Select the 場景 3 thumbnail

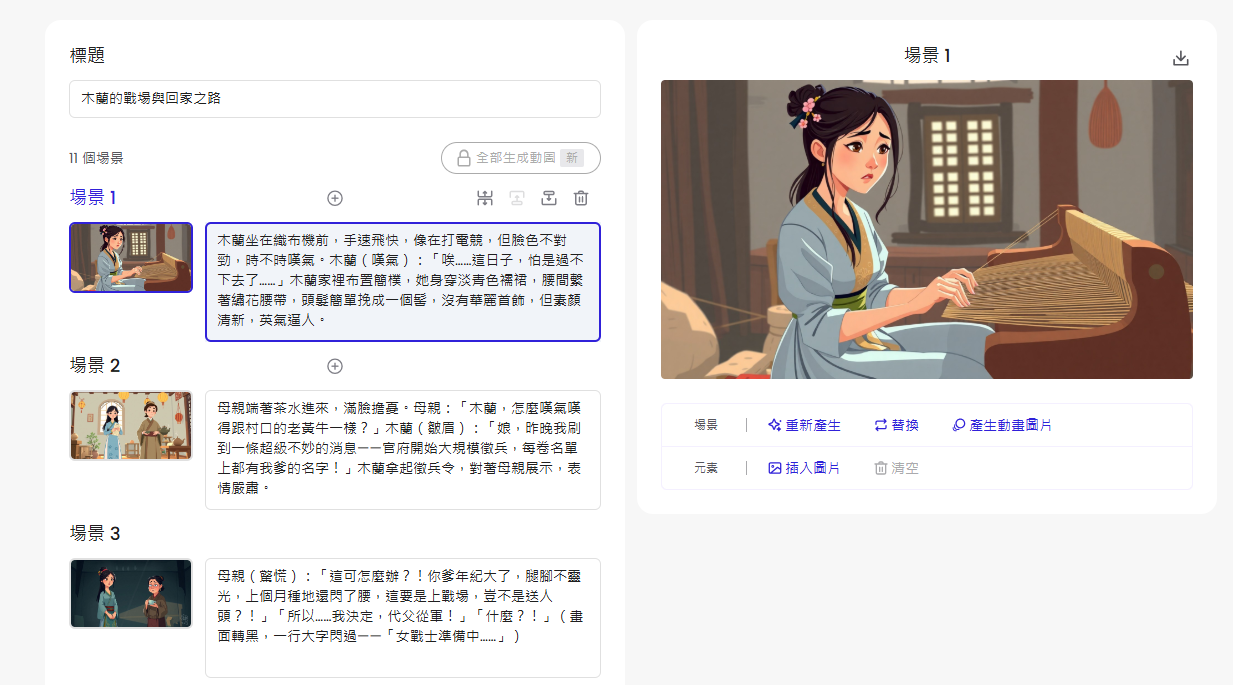[131, 593]
